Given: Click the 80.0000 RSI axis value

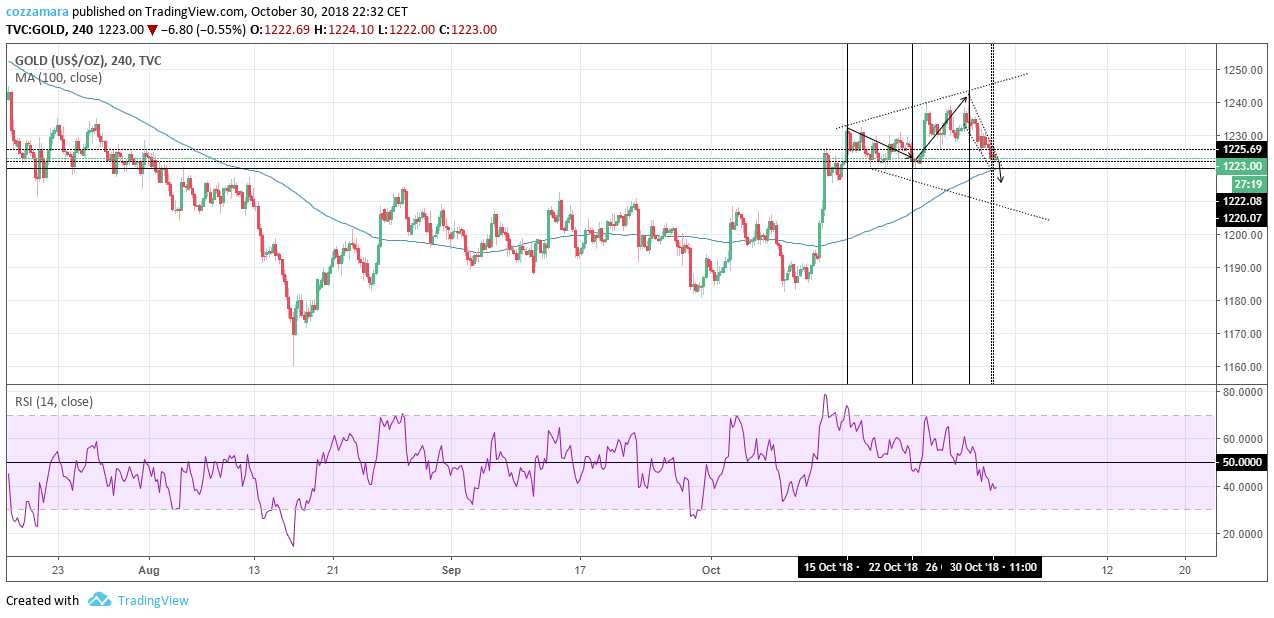Looking at the screenshot, I should [1242, 392].
